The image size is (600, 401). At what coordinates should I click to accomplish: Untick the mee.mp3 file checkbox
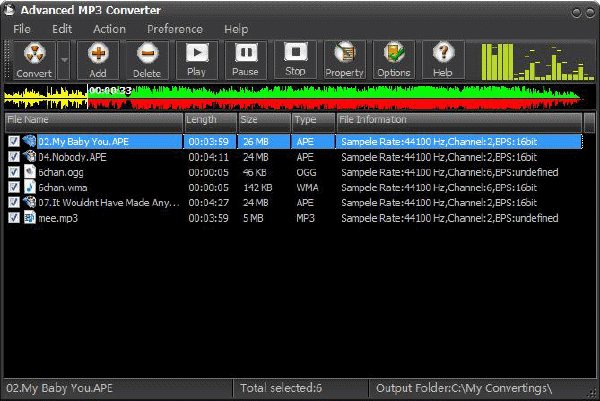click(14, 218)
